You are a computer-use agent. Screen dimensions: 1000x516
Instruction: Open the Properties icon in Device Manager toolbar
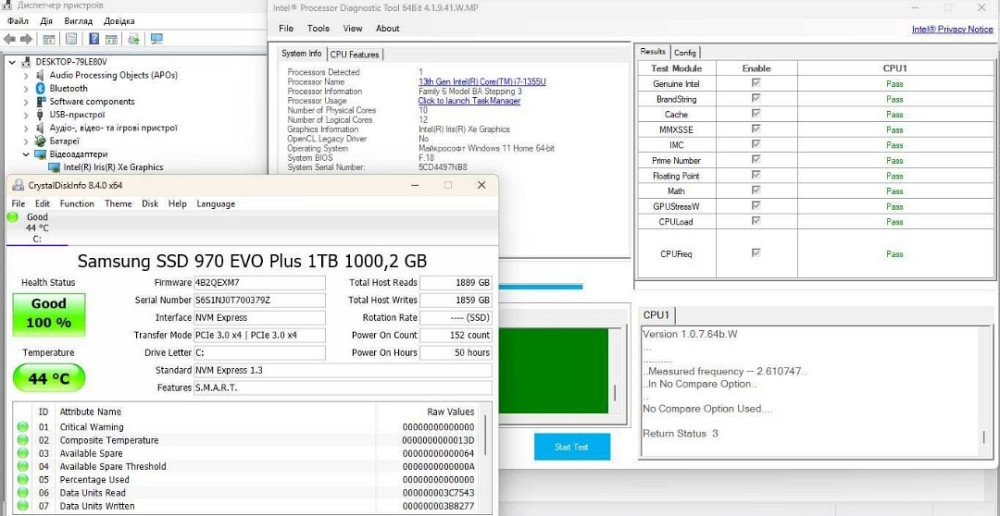71,39
